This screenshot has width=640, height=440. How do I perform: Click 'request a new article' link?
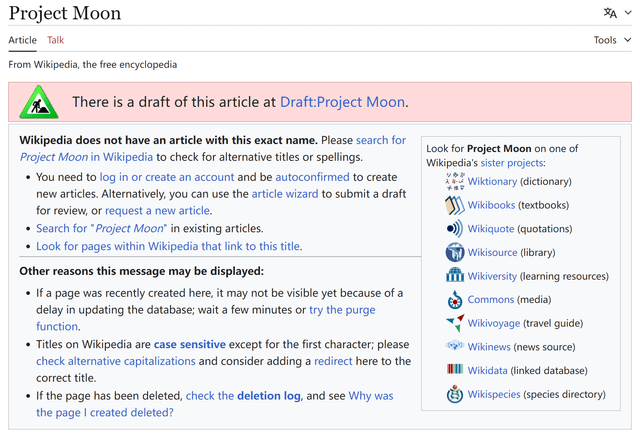158,211
